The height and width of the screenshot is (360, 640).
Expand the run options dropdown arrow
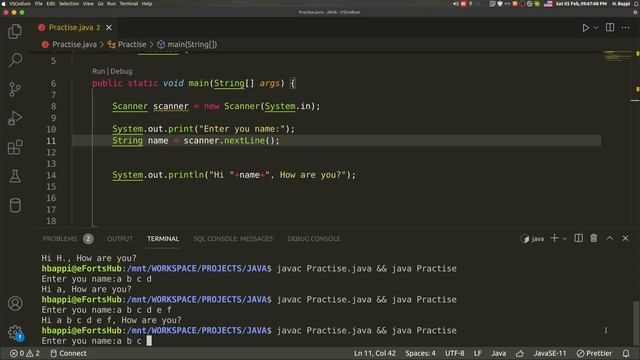596,28
